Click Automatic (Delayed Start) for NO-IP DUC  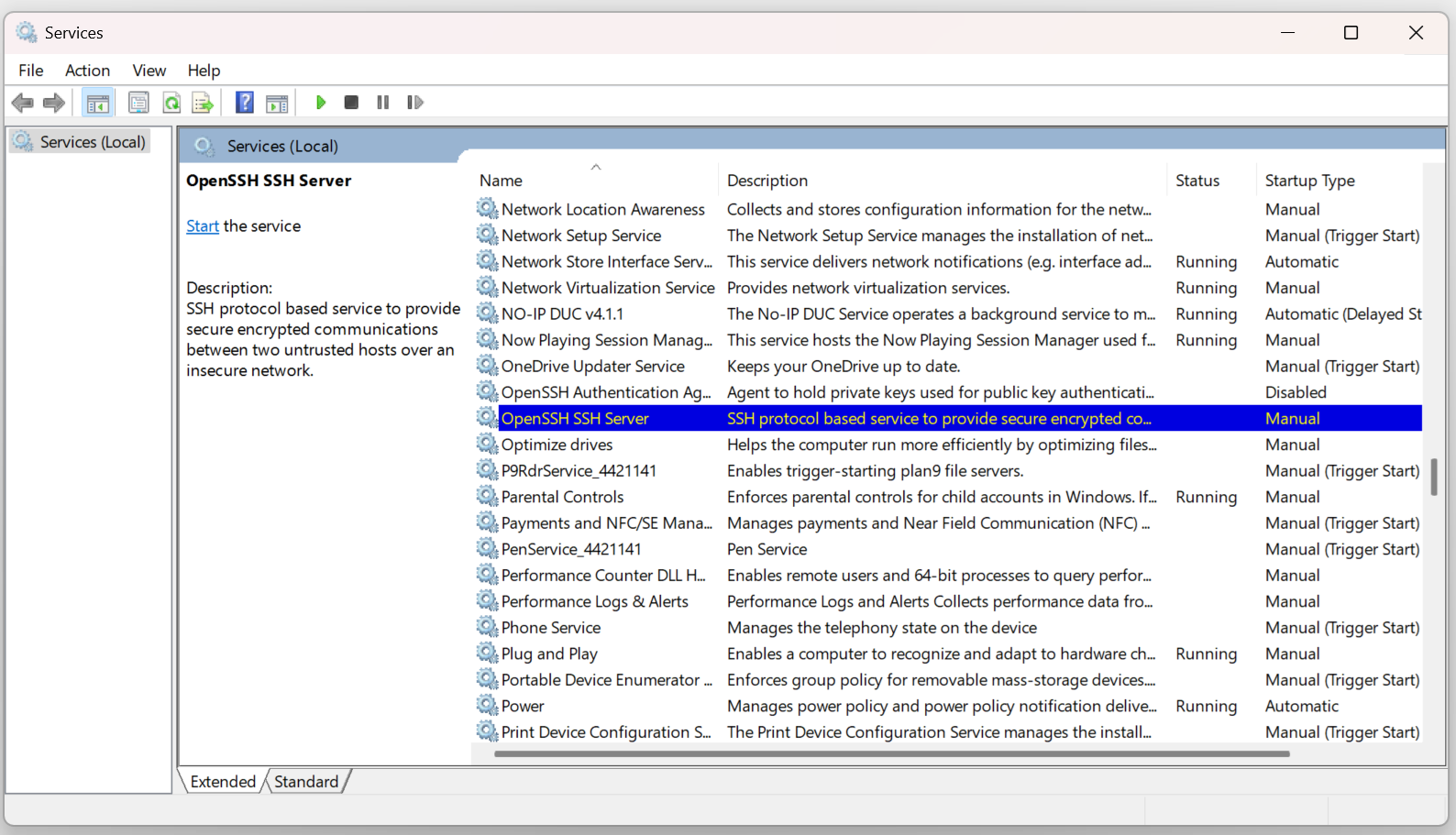point(1343,314)
